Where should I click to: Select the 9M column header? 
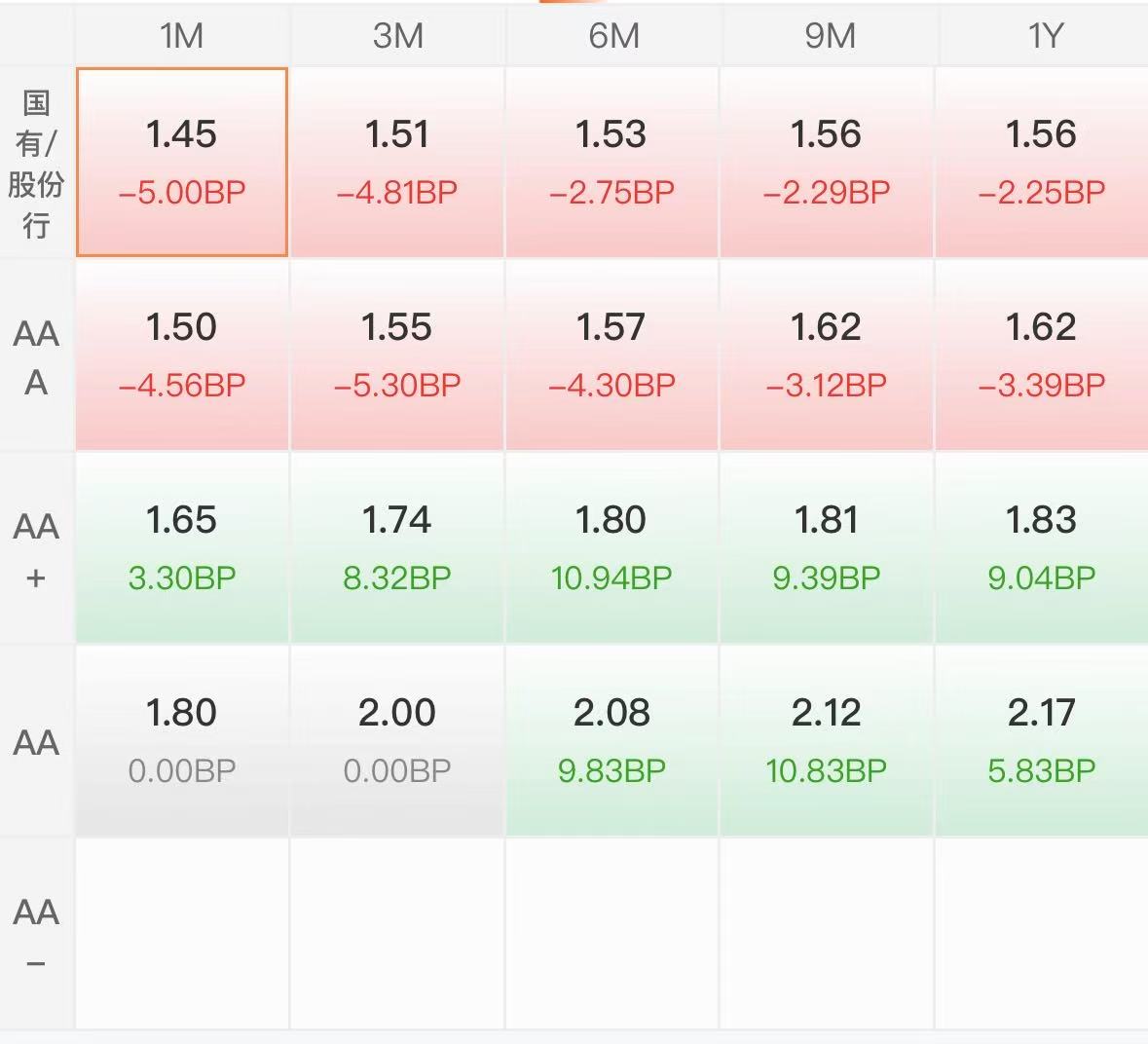pyautogui.click(x=828, y=35)
